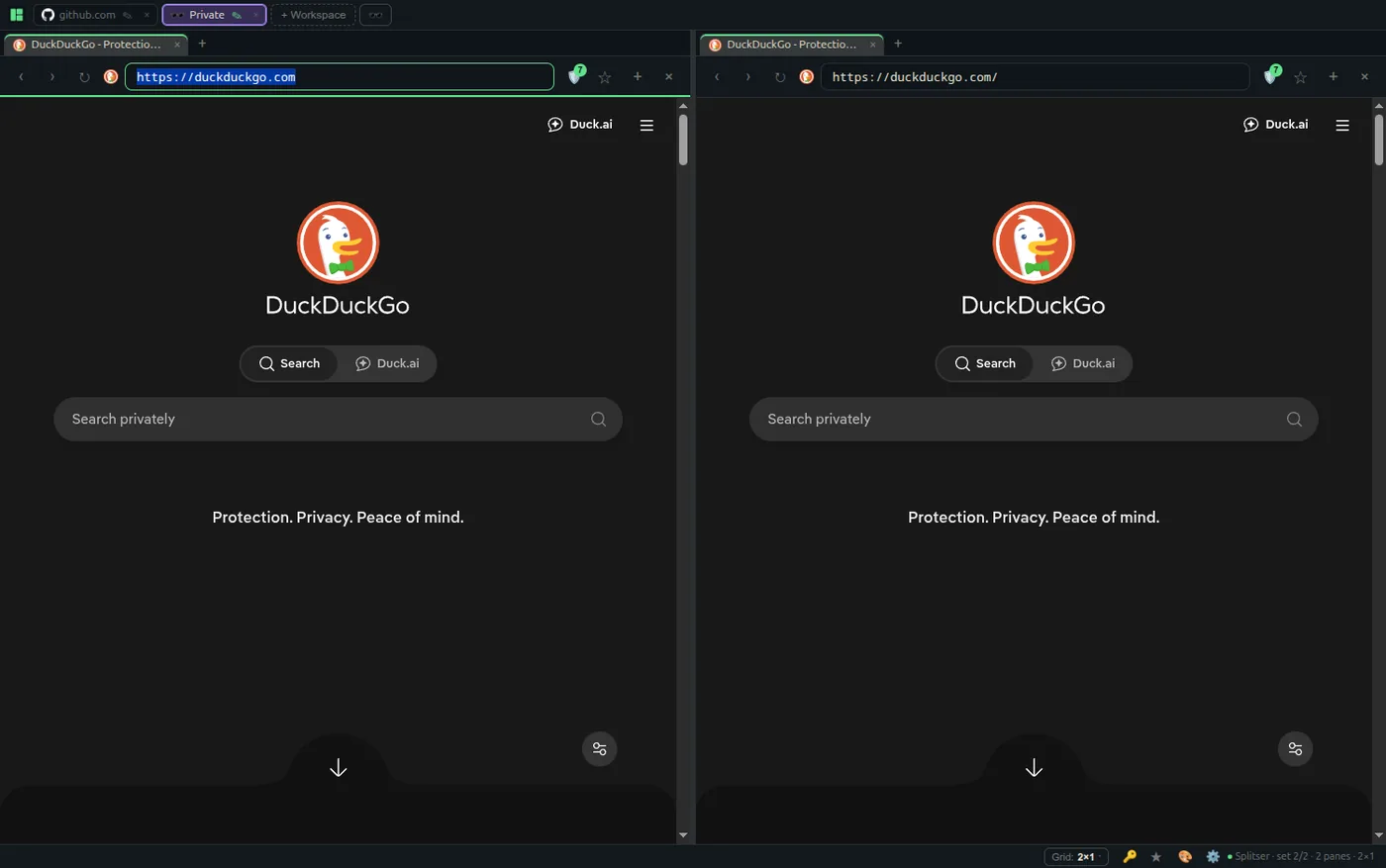This screenshot has height=868, width=1386.
Task: Select the DuckDuckGo tab in left pane
Action: click(95, 45)
